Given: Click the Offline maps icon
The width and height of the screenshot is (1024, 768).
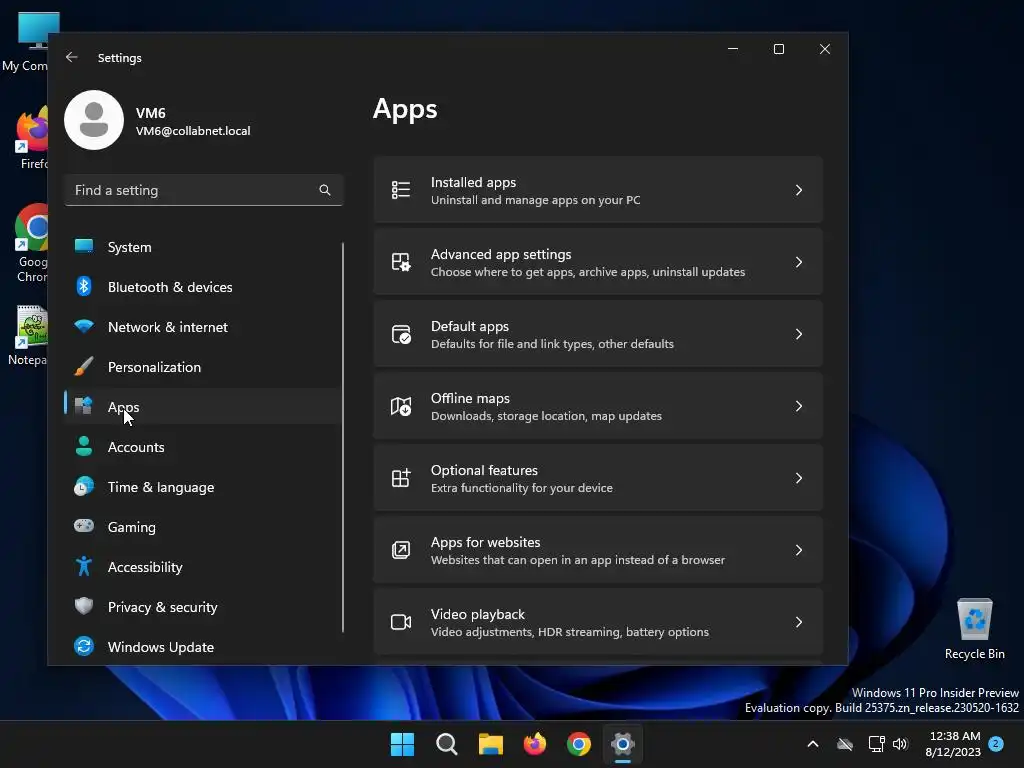Looking at the screenshot, I should point(401,406).
